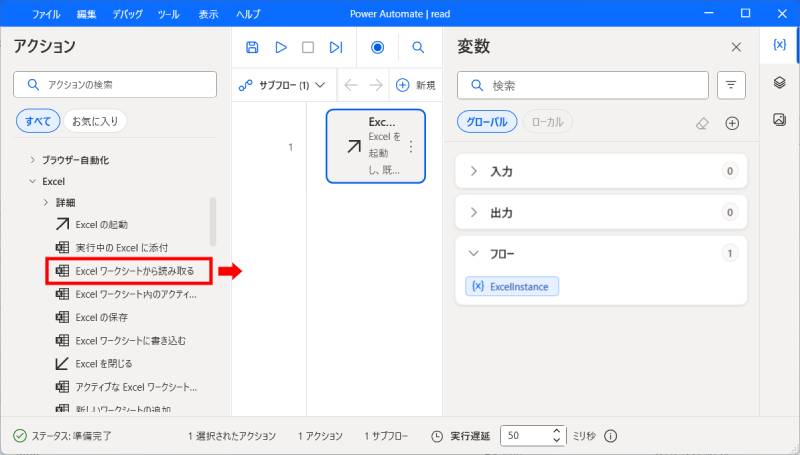This screenshot has height=455, width=800.
Task: Open the ファイル menu
Action: 46,14
